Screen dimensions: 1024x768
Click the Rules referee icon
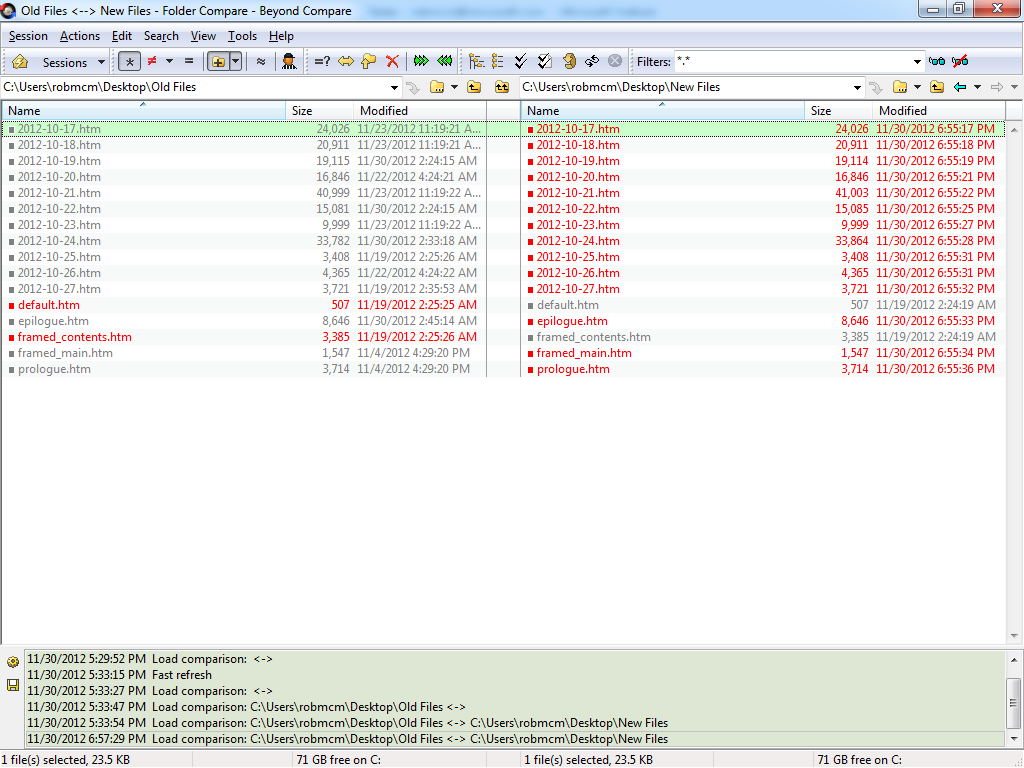click(289, 62)
